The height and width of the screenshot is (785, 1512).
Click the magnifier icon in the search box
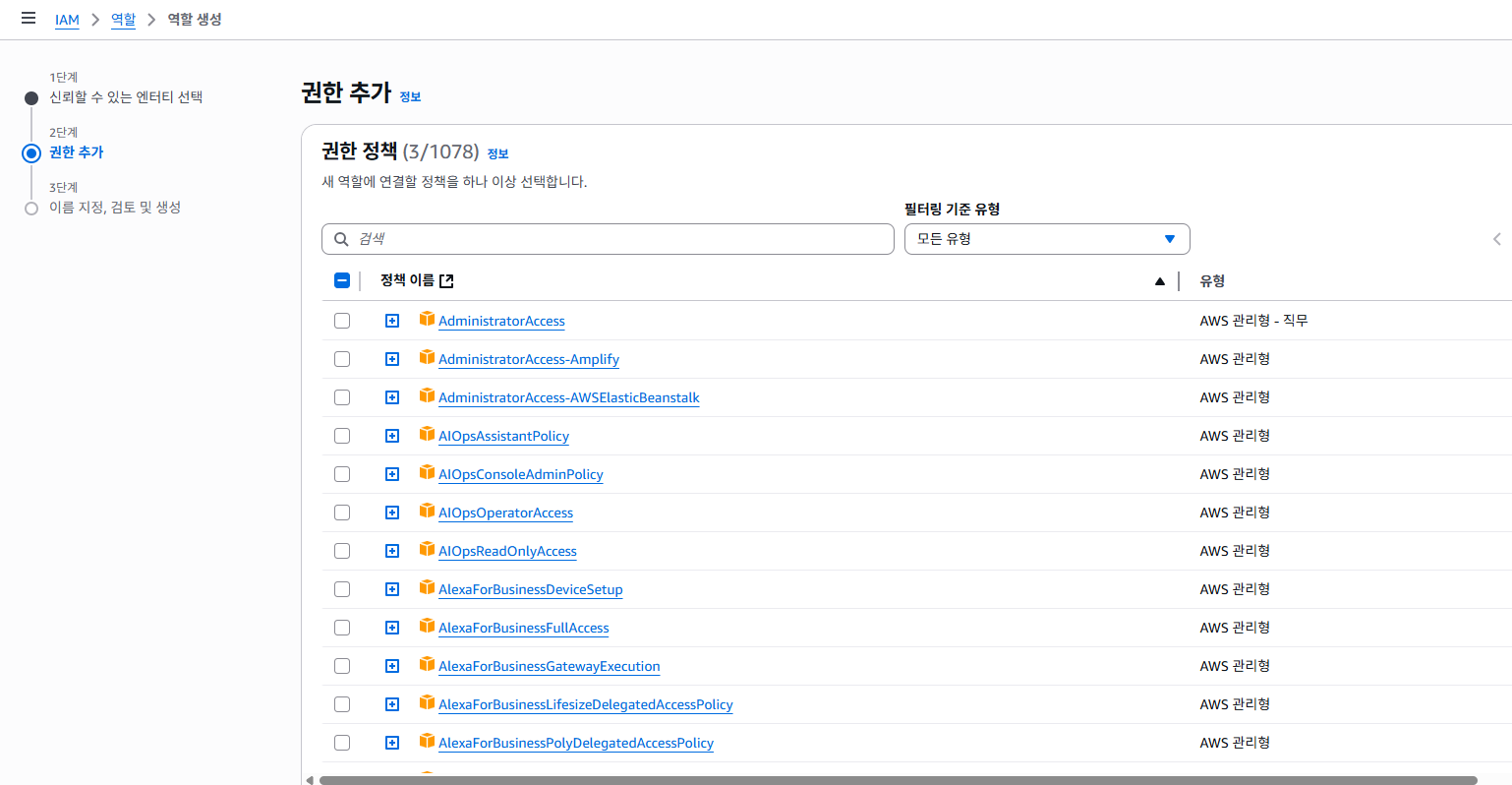coord(341,239)
